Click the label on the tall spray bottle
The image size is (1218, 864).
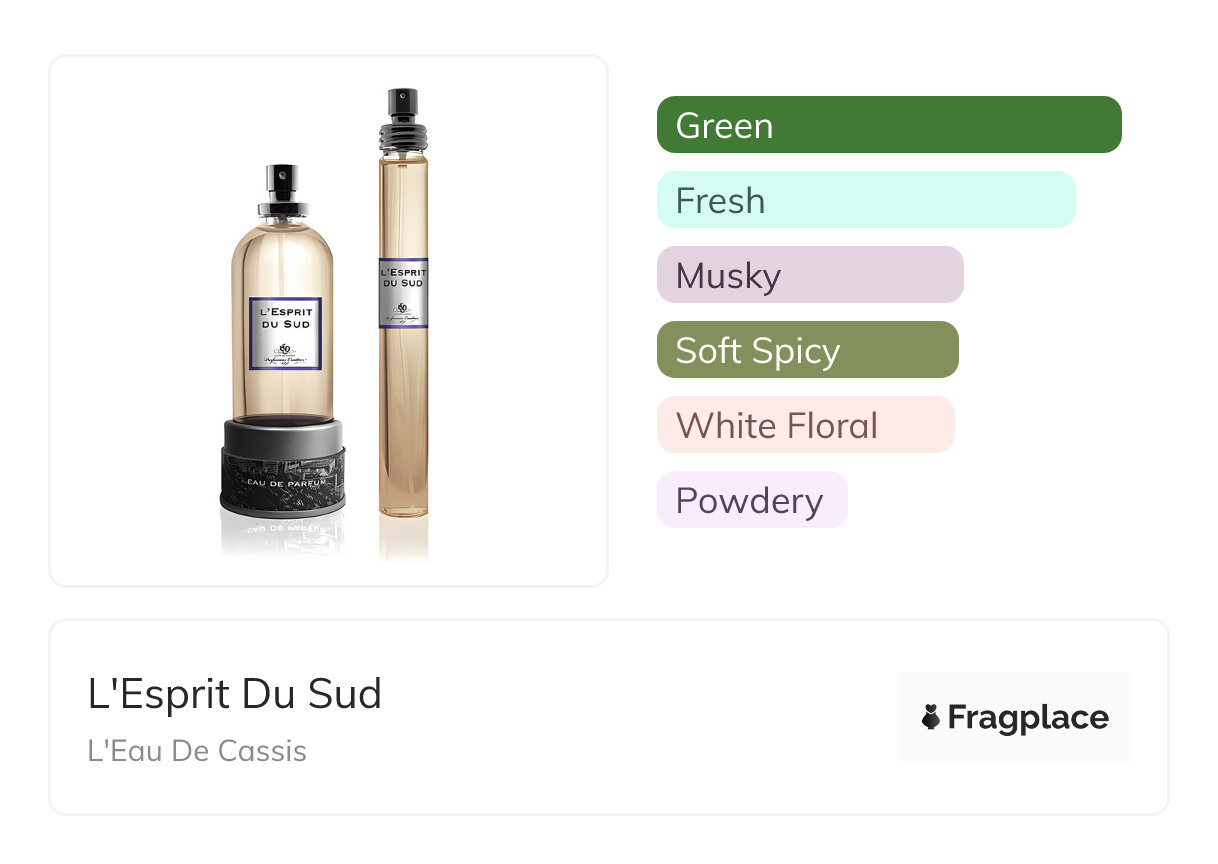403,293
